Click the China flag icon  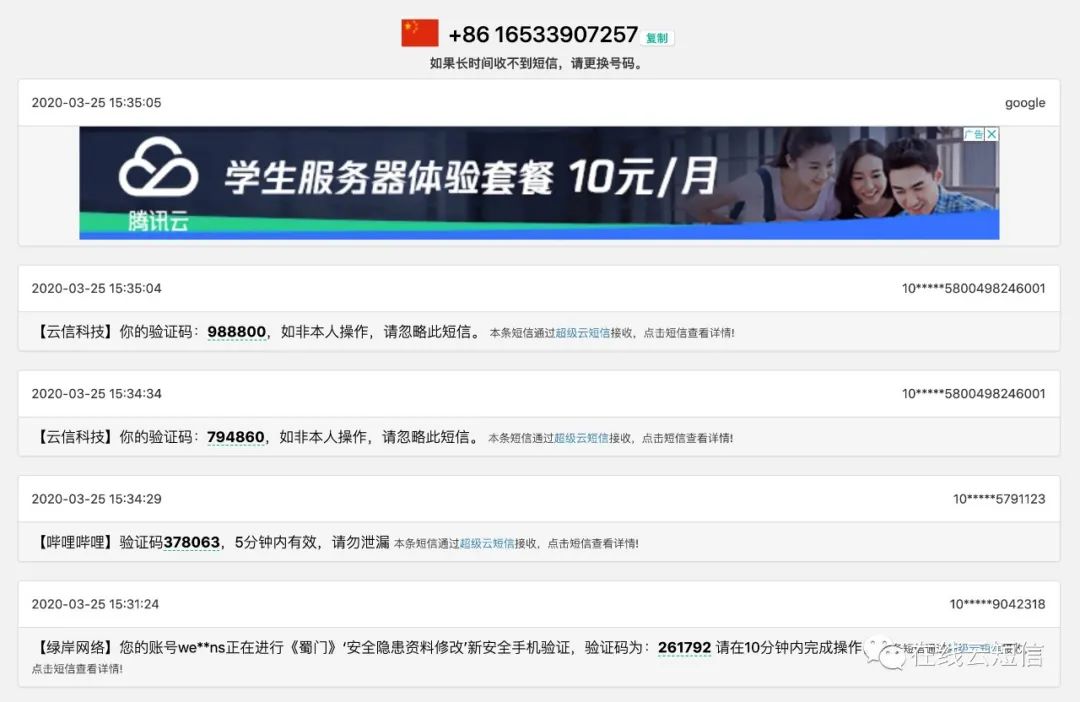tap(419, 33)
